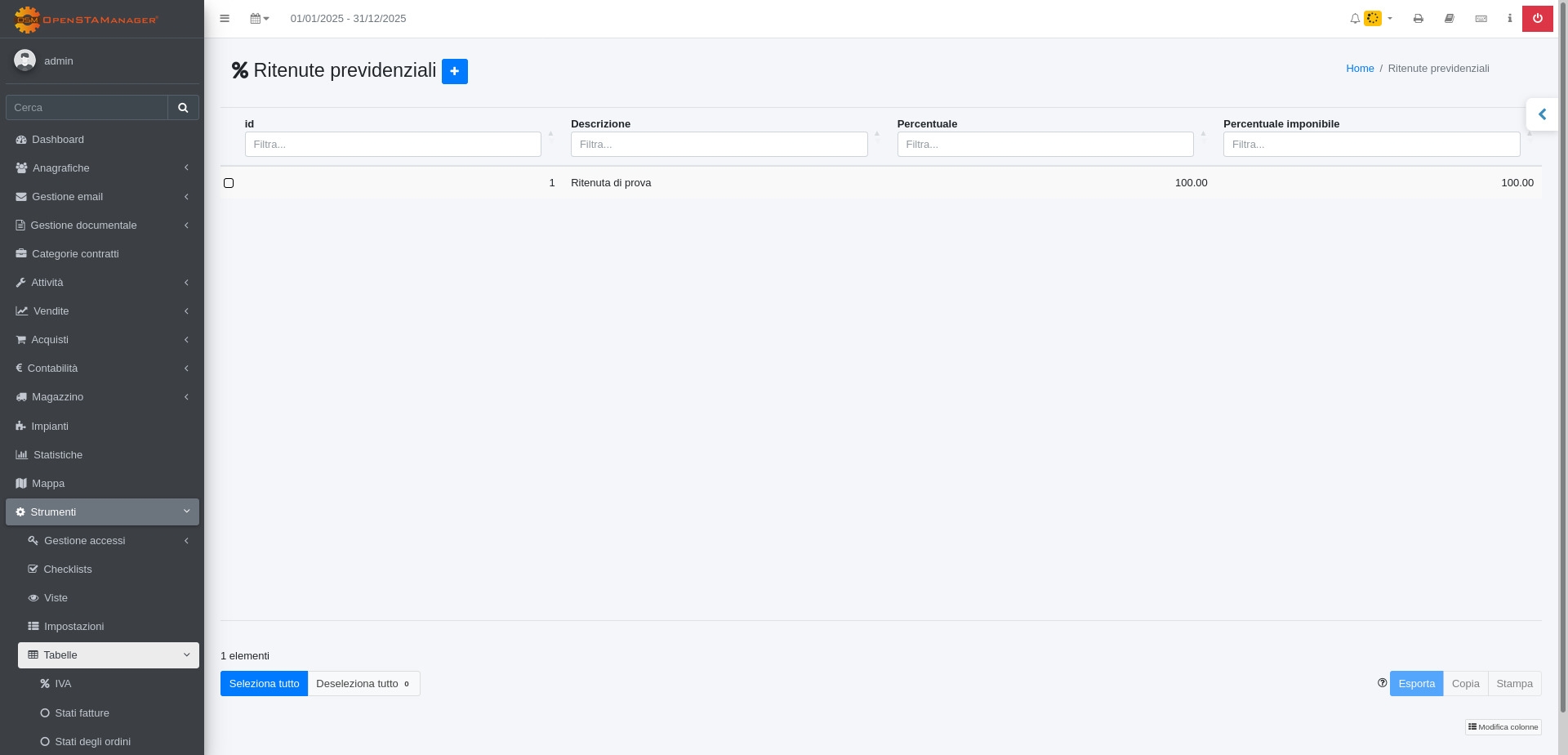The width and height of the screenshot is (1568, 755).
Task: Click the hamburger menu toggle icon
Action: pyautogui.click(x=225, y=19)
